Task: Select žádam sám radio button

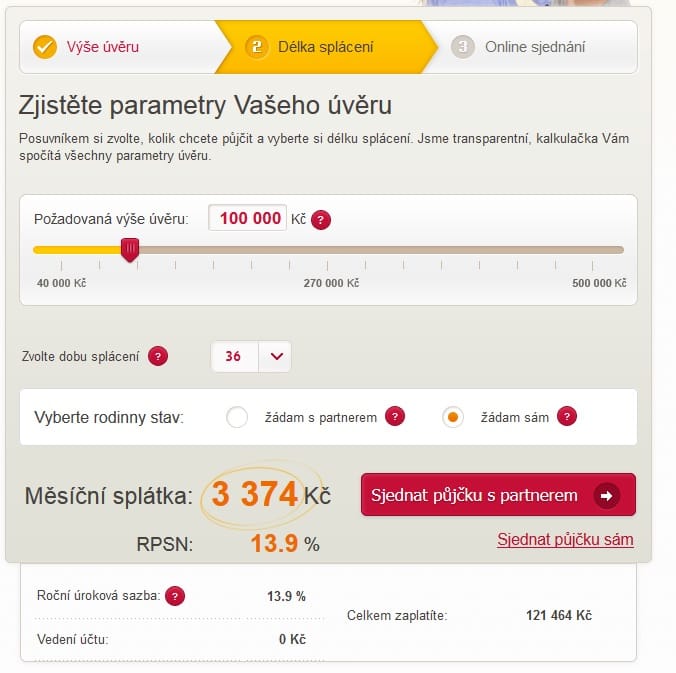Action: [453, 417]
